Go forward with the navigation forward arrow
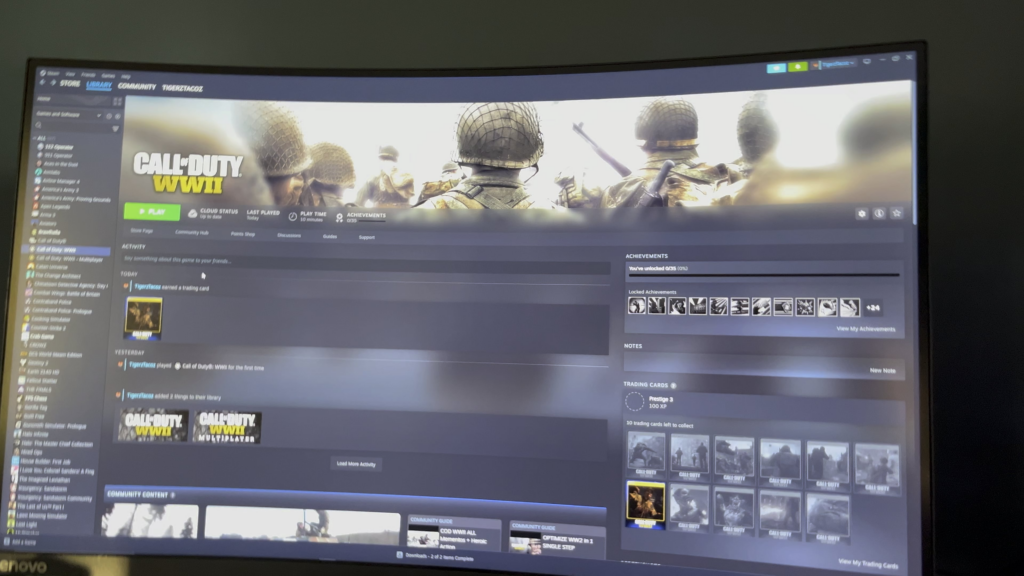The image size is (1024, 576). (53, 83)
